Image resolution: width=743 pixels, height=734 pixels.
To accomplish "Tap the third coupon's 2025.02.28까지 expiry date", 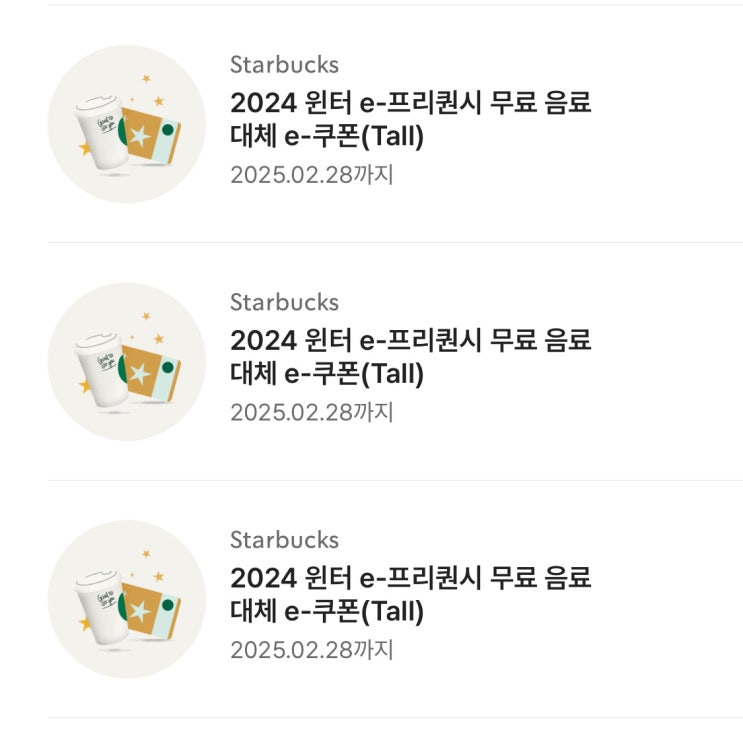I will click(311, 650).
